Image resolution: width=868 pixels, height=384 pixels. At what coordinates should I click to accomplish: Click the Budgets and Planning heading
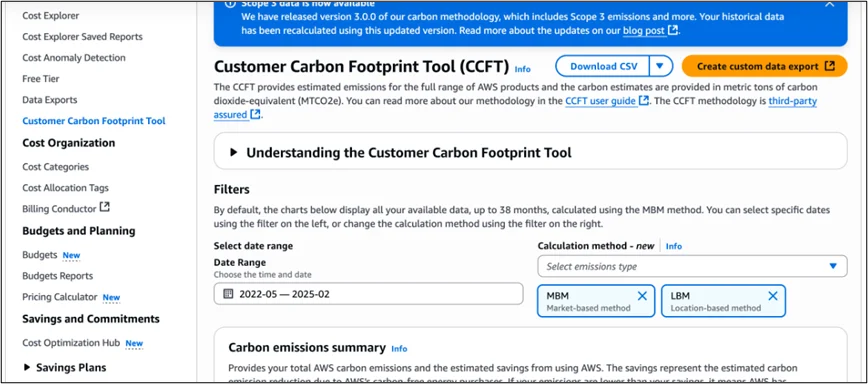pos(79,231)
